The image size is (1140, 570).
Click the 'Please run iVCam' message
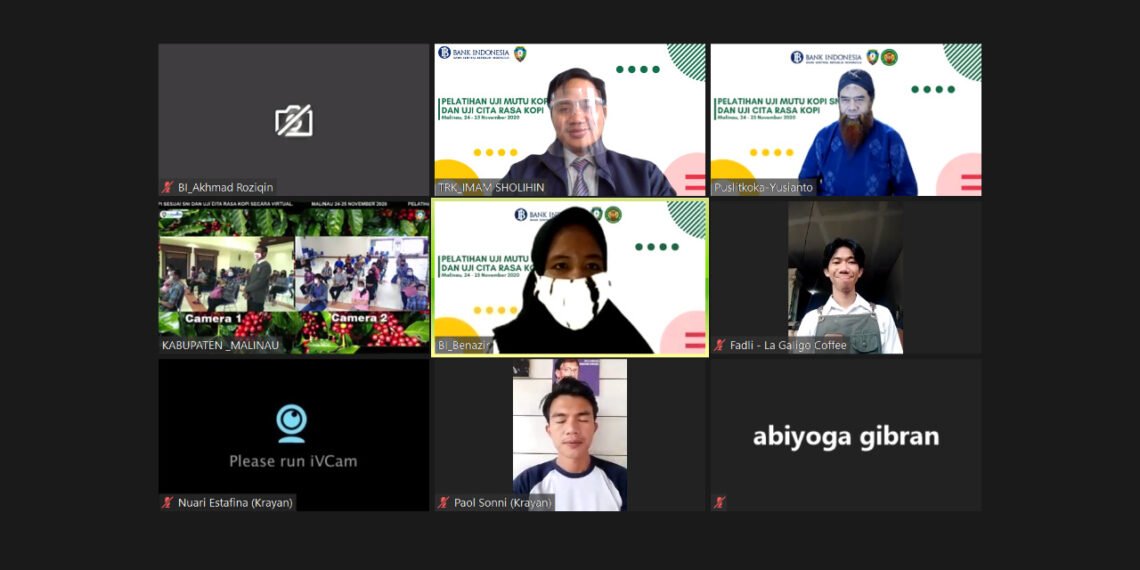[x=293, y=461]
